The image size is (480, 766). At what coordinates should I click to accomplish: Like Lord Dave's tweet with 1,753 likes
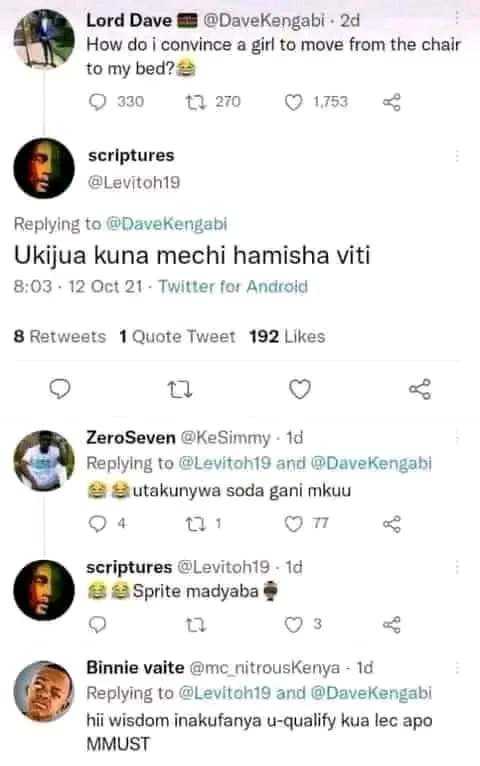(293, 103)
